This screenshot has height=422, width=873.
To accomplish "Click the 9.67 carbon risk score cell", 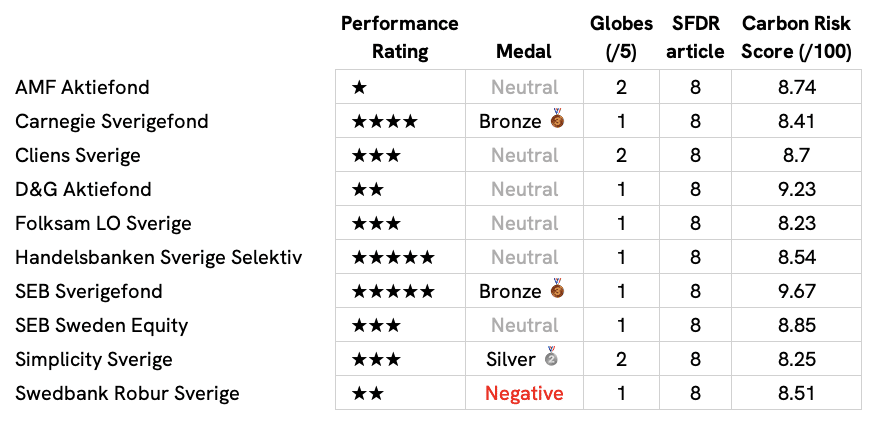I will (797, 291).
